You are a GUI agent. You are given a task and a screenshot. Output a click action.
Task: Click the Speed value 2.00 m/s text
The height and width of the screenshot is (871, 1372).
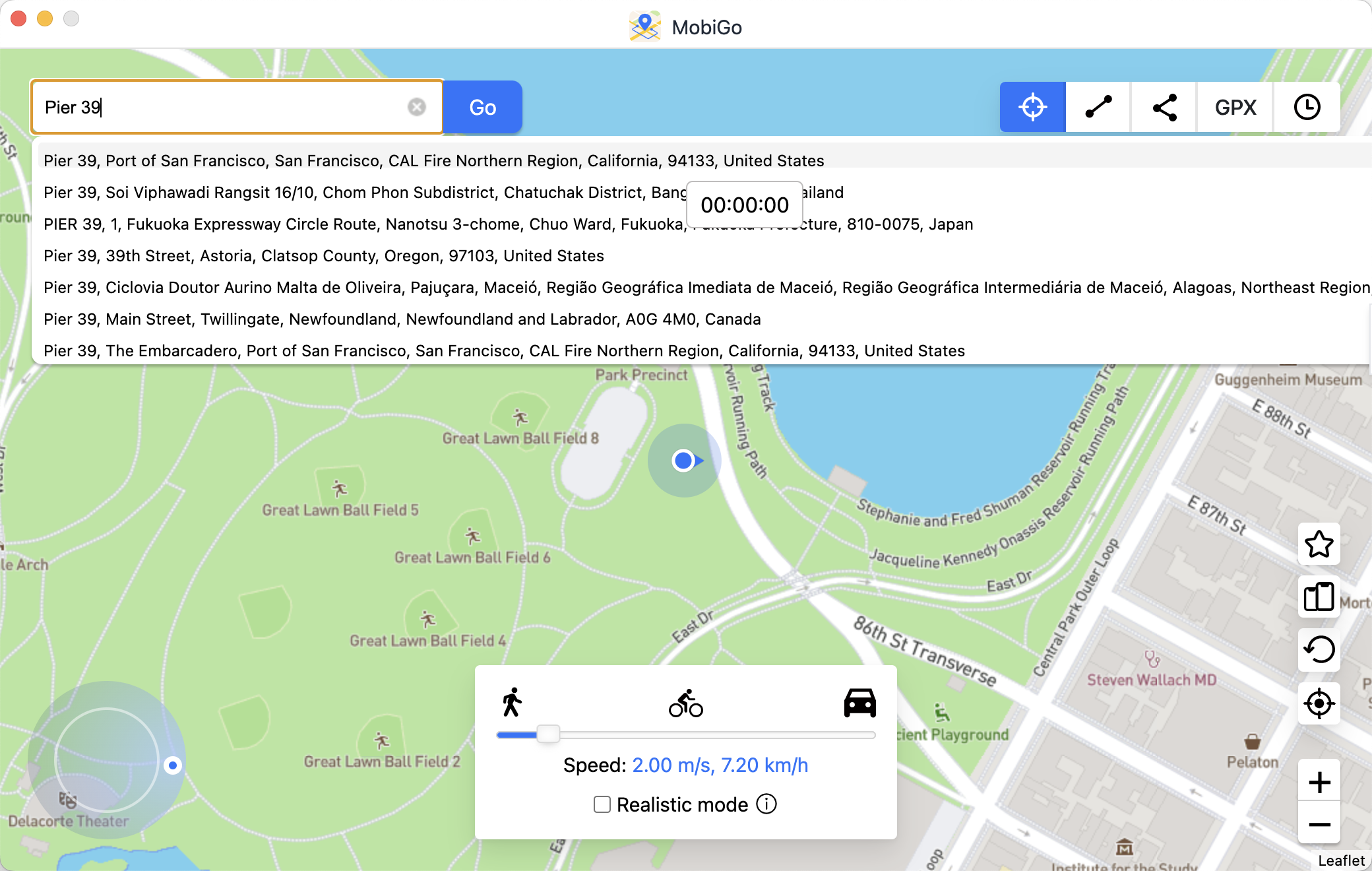point(720,765)
